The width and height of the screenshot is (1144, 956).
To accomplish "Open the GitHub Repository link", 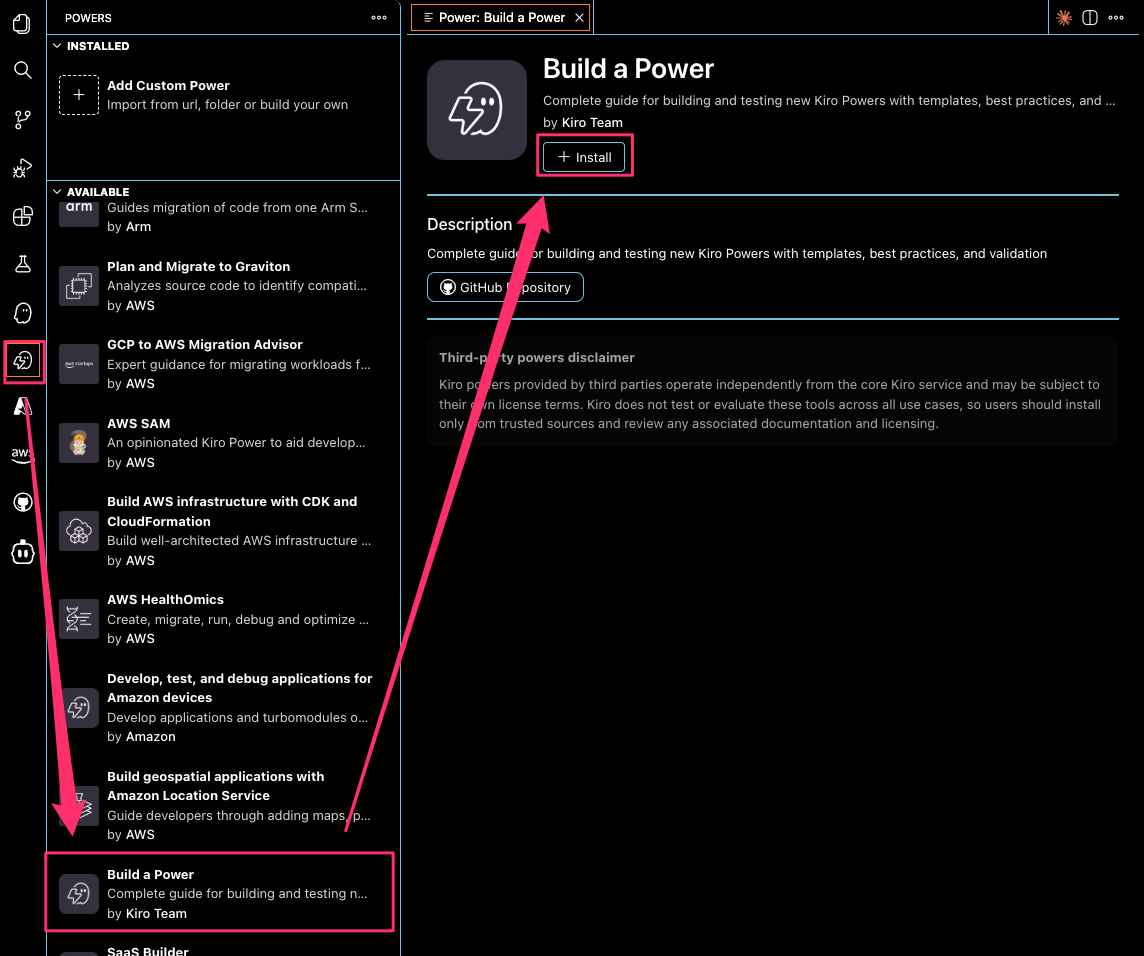I will (505, 287).
